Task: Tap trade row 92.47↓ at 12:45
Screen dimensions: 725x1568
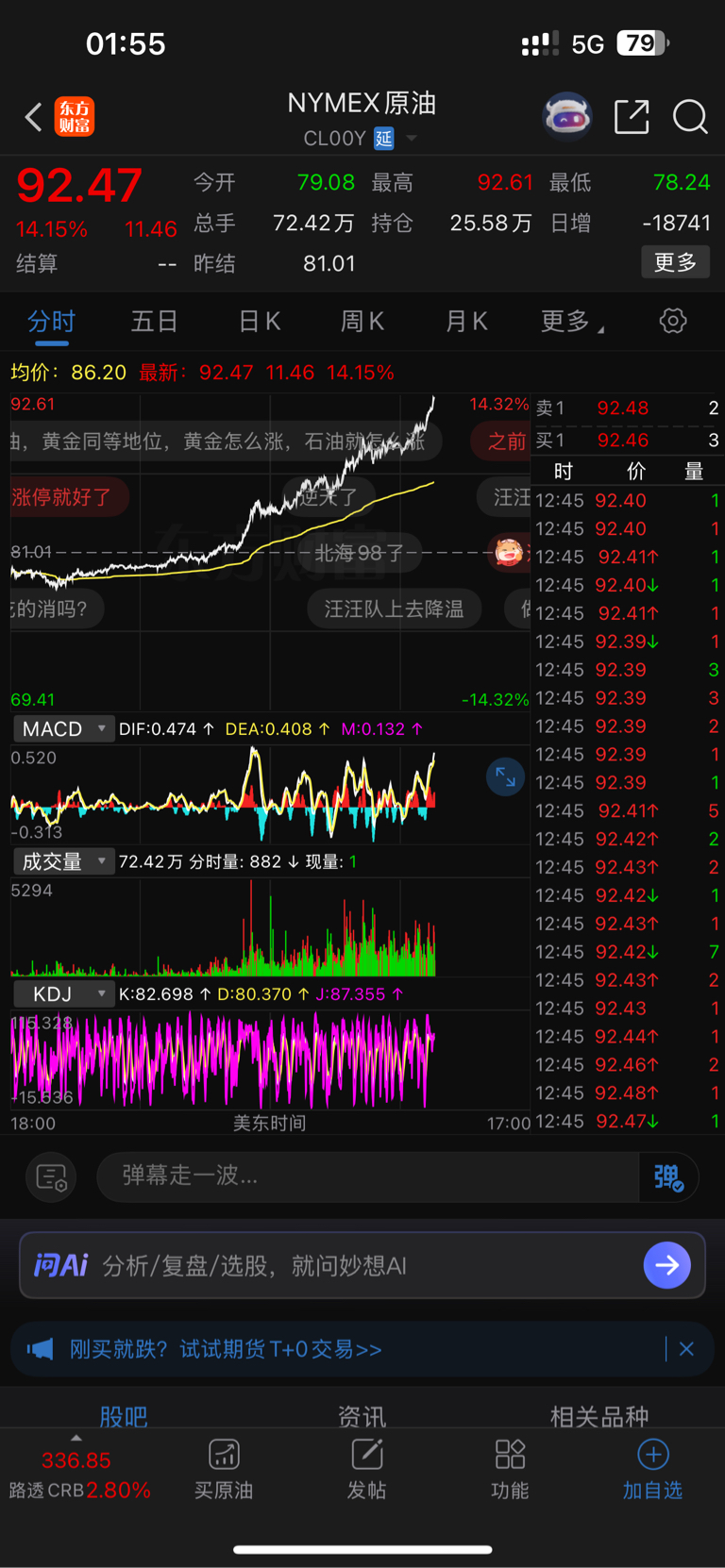Action: (x=627, y=1121)
